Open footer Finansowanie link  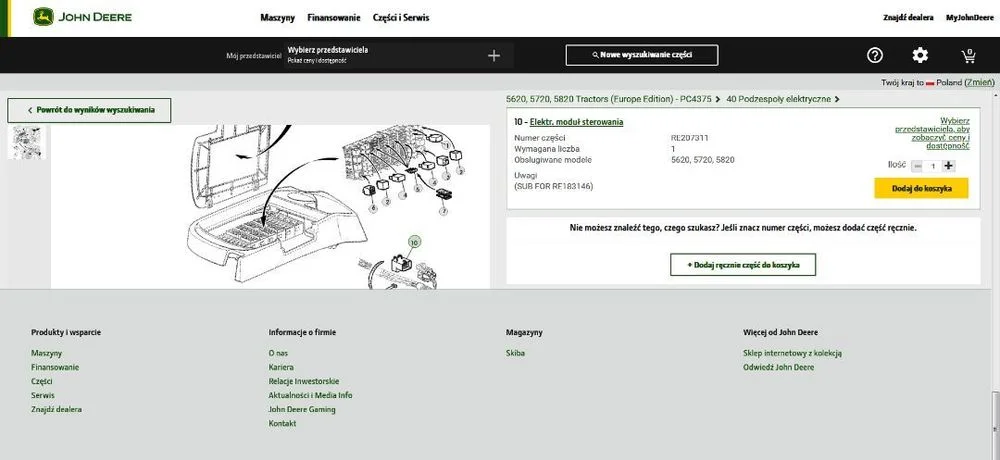pyautogui.click(x=55, y=367)
